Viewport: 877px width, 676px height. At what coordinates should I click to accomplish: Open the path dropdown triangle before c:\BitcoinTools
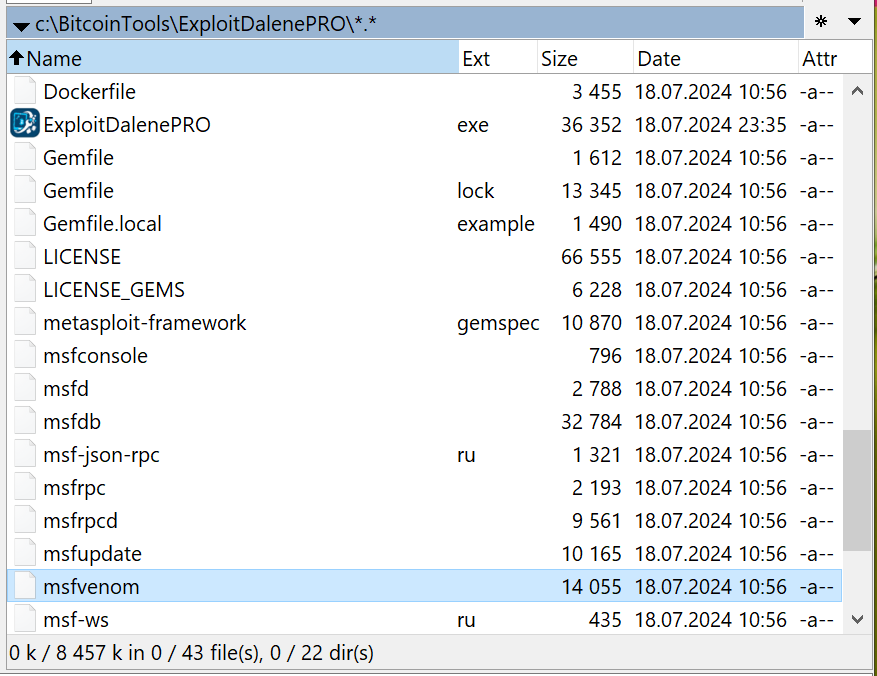click(x=21, y=26)
